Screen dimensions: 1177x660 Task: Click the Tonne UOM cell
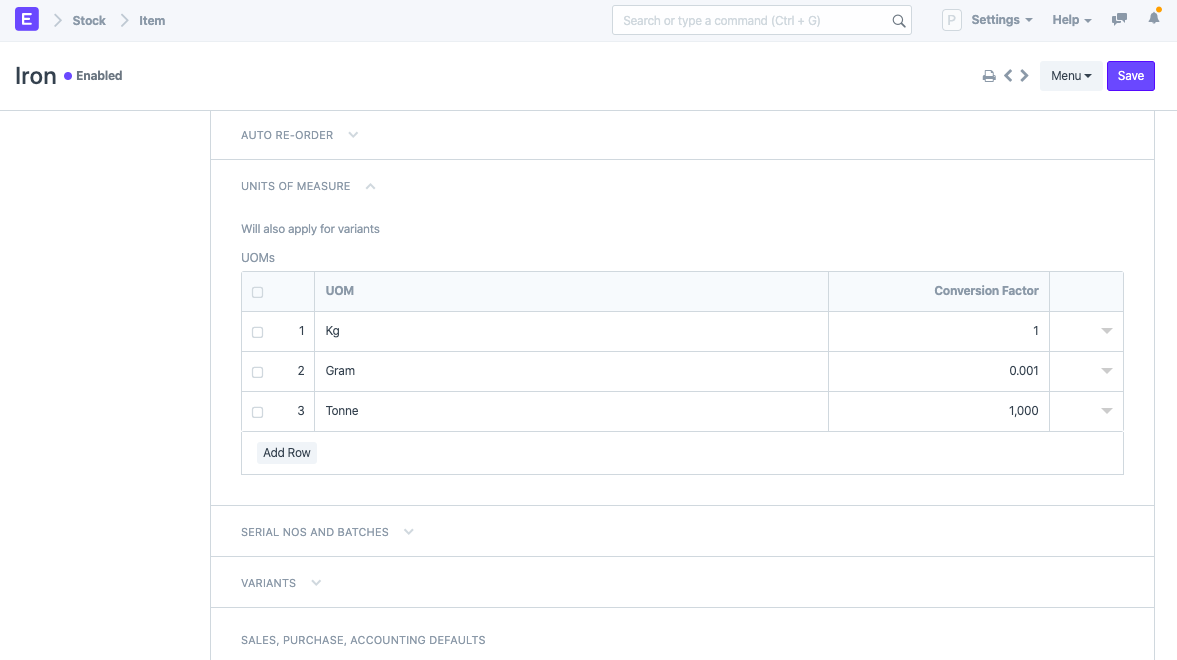[571, 411]
